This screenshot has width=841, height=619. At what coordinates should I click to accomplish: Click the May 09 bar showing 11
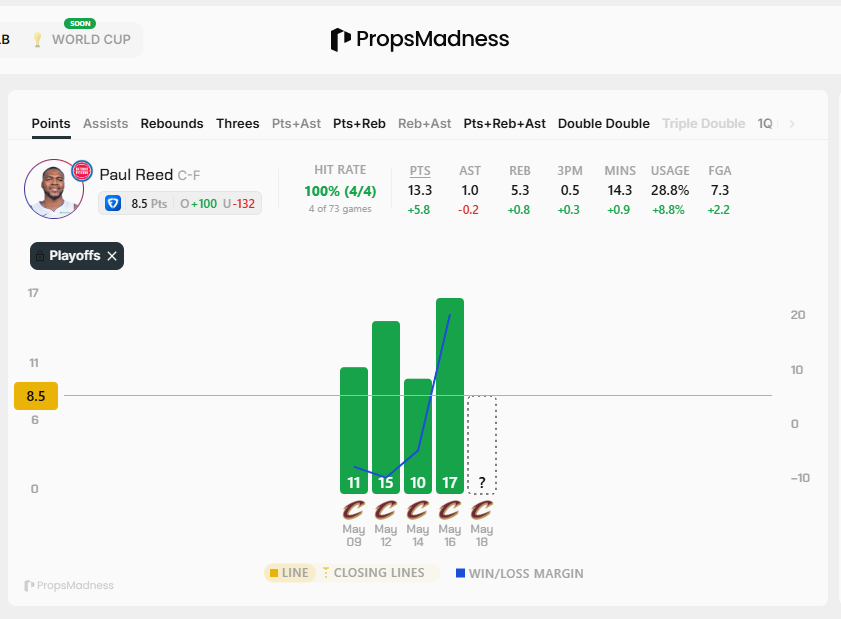coord(354,430)
